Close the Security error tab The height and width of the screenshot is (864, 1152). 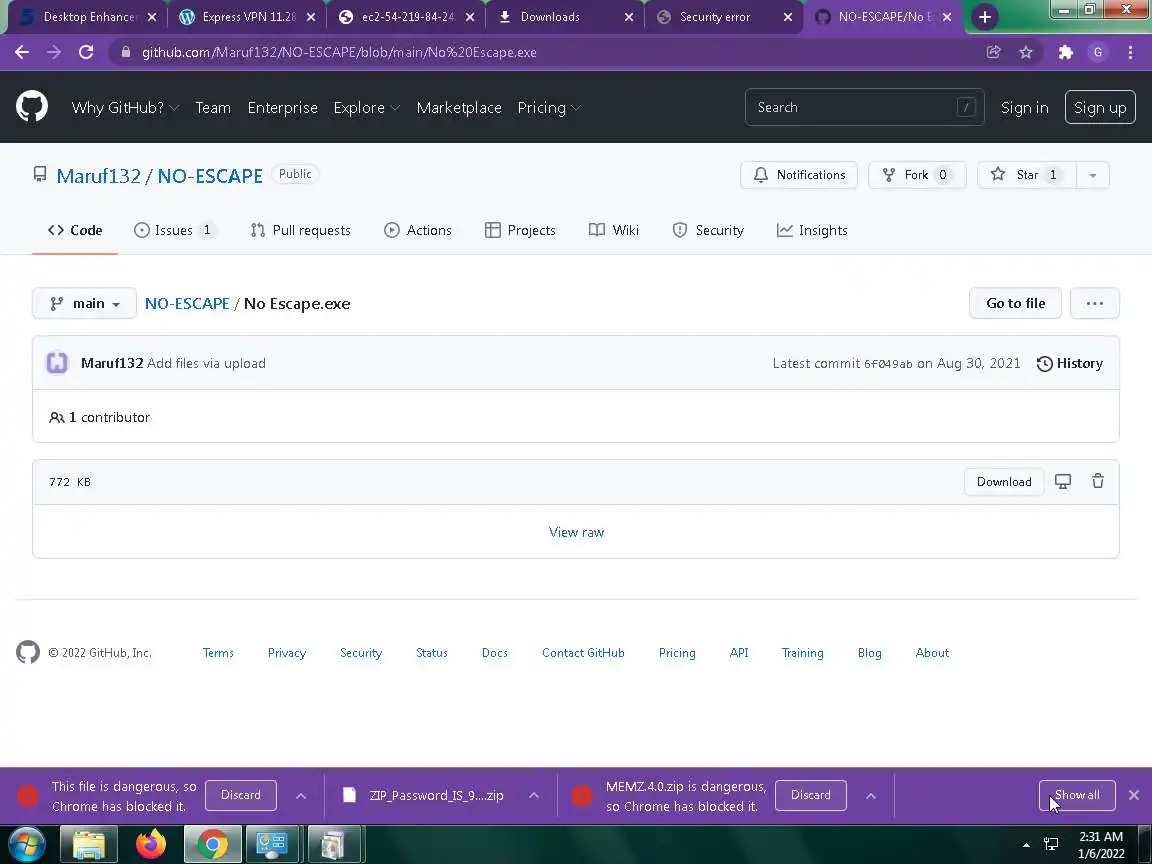[x=788, y=17]
